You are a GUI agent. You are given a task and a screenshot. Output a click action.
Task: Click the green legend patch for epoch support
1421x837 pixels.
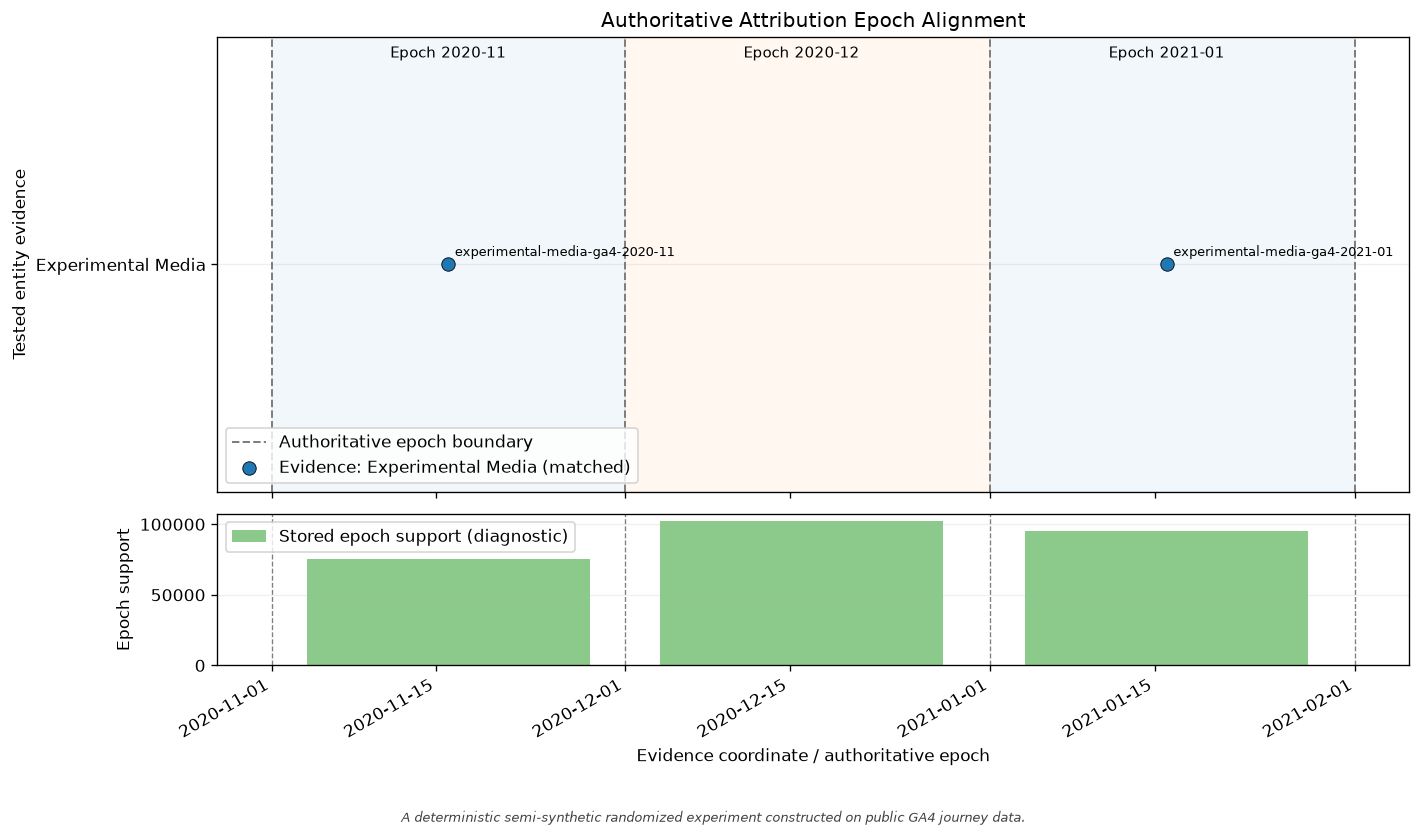[x=249, y=536]
